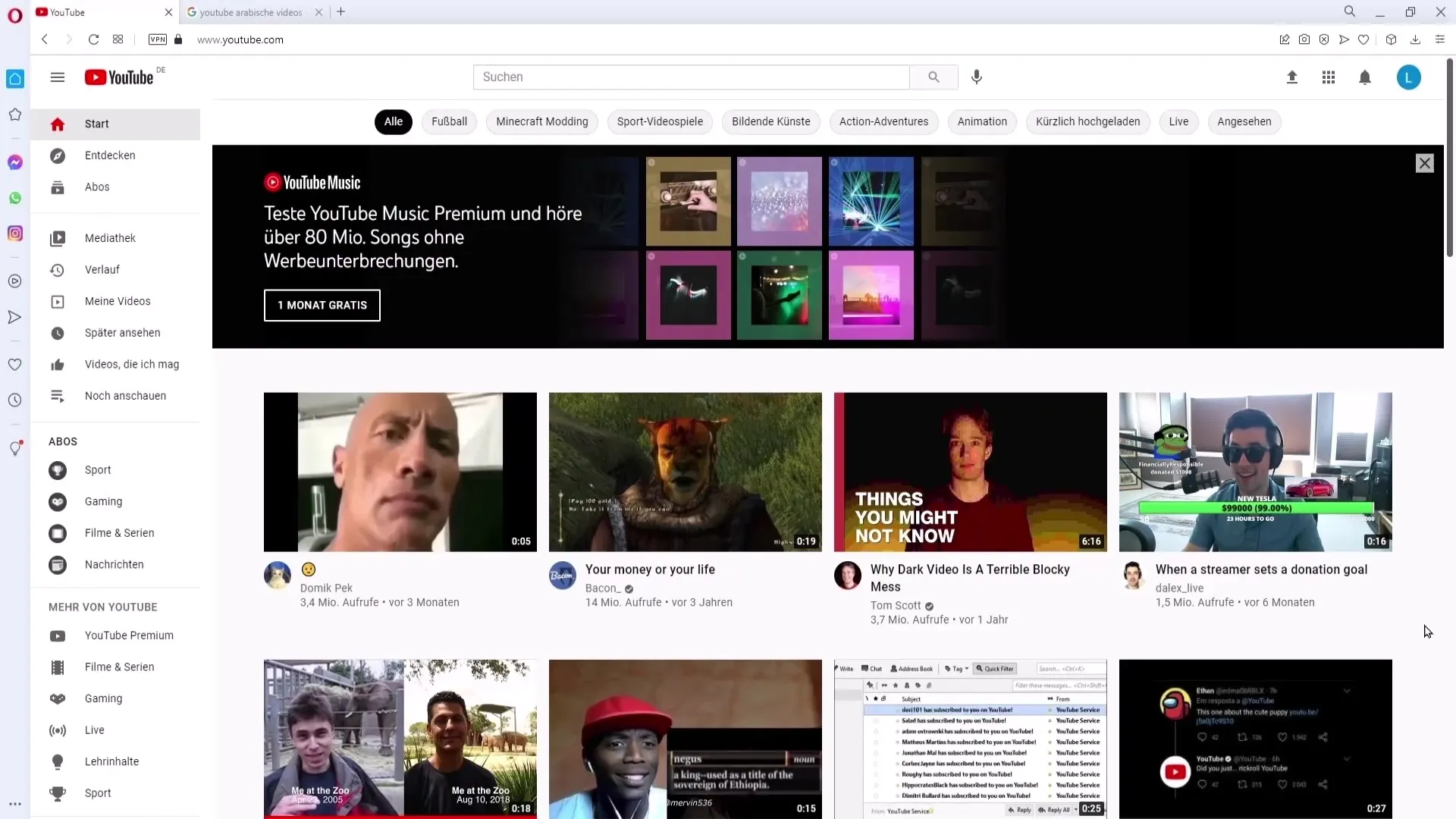Open Opera sidebar history clock icon
This screenshot has height=819, width=1456.
pyautogui.click(x=14, y=400)
